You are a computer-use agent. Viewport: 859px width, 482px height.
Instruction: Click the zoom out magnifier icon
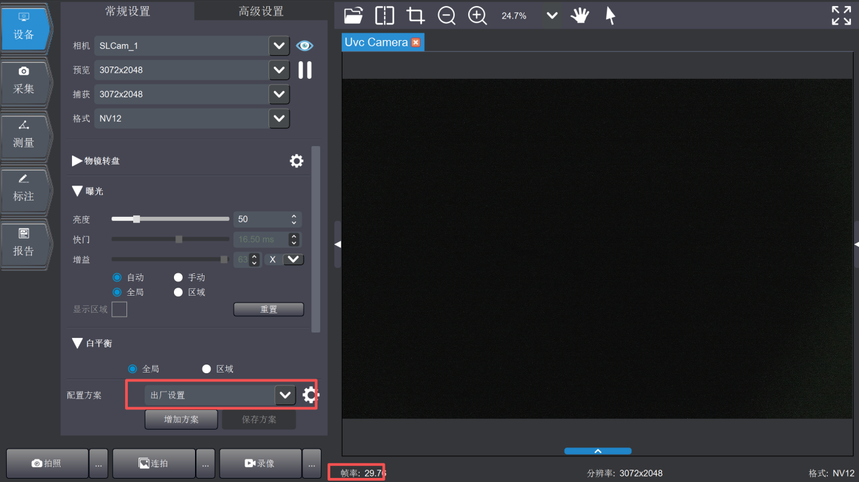[x=447, y=15]
